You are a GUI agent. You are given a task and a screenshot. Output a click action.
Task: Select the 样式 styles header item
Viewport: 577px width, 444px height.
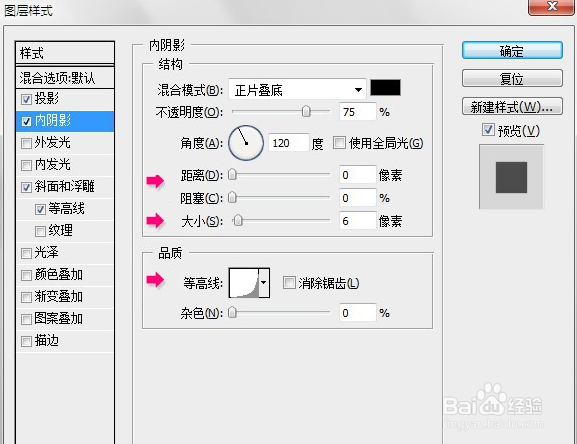pyautogui.click(x=65, y=53)
